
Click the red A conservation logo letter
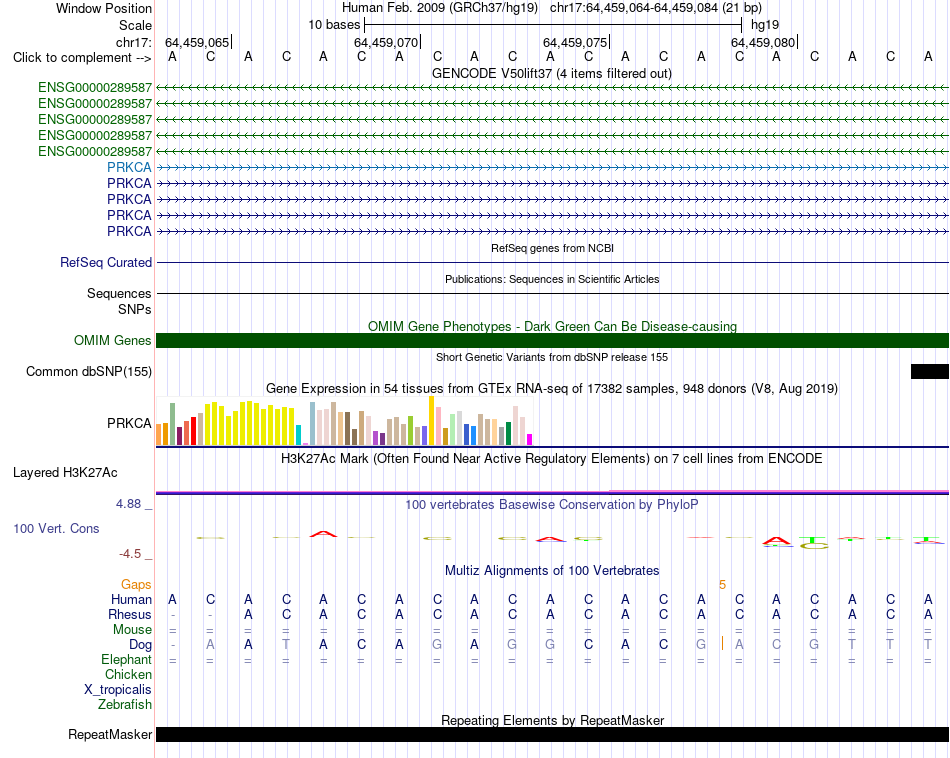(323, 534)
